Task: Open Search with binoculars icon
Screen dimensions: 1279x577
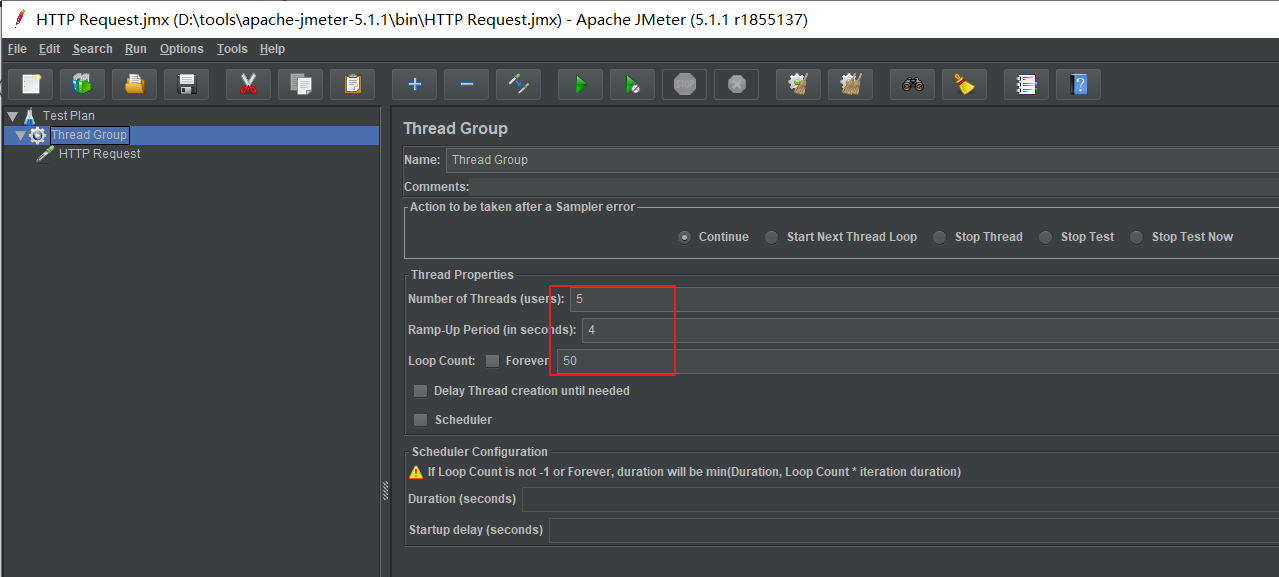Action: pyautogui.click(x=912, y=84)
